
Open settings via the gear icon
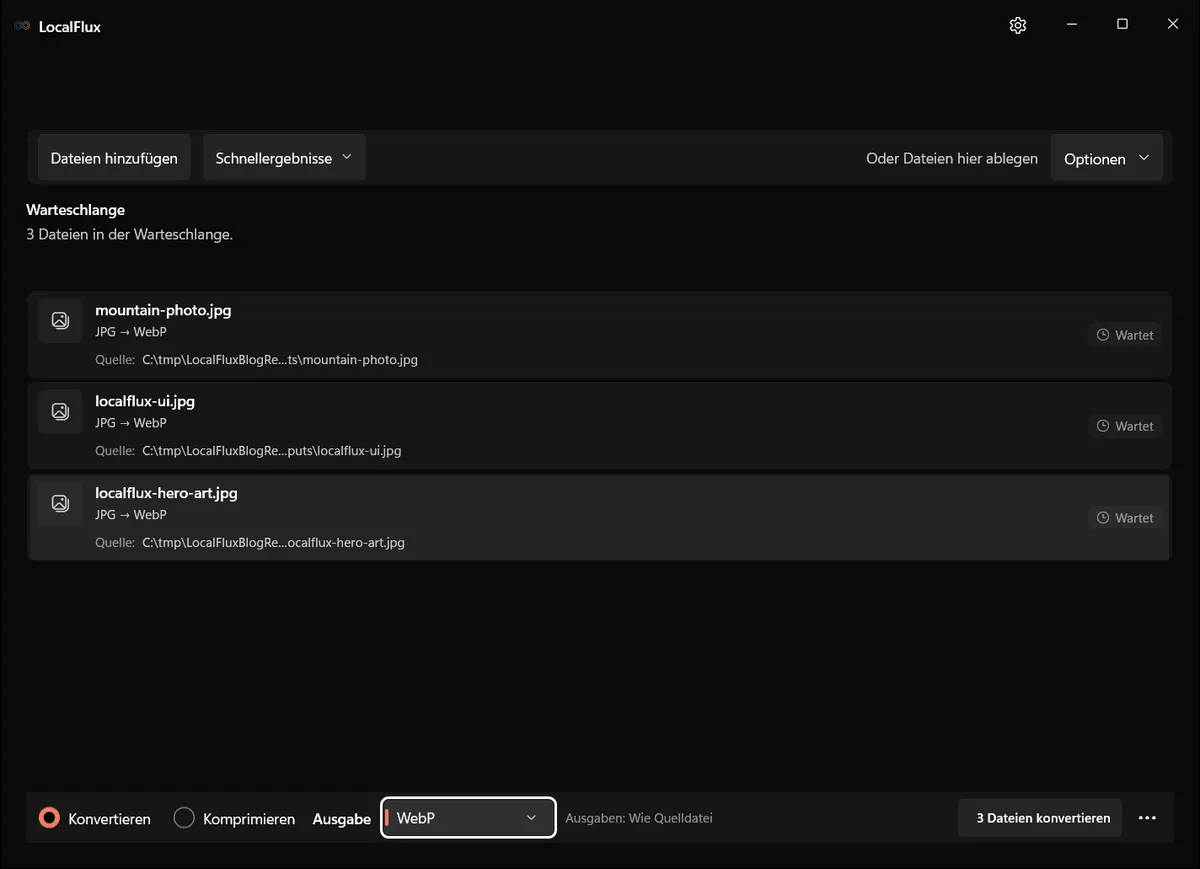(x=1018, y=26)
